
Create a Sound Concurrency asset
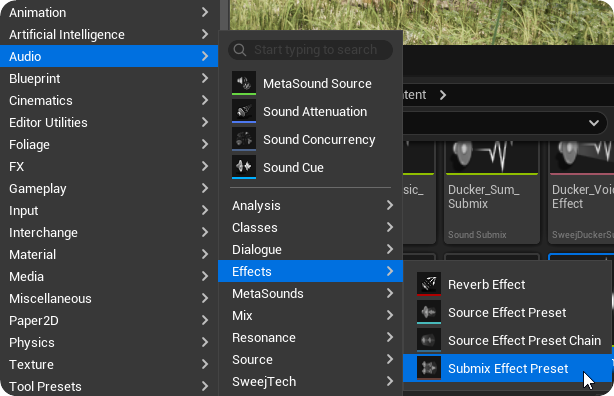[311, 139]
